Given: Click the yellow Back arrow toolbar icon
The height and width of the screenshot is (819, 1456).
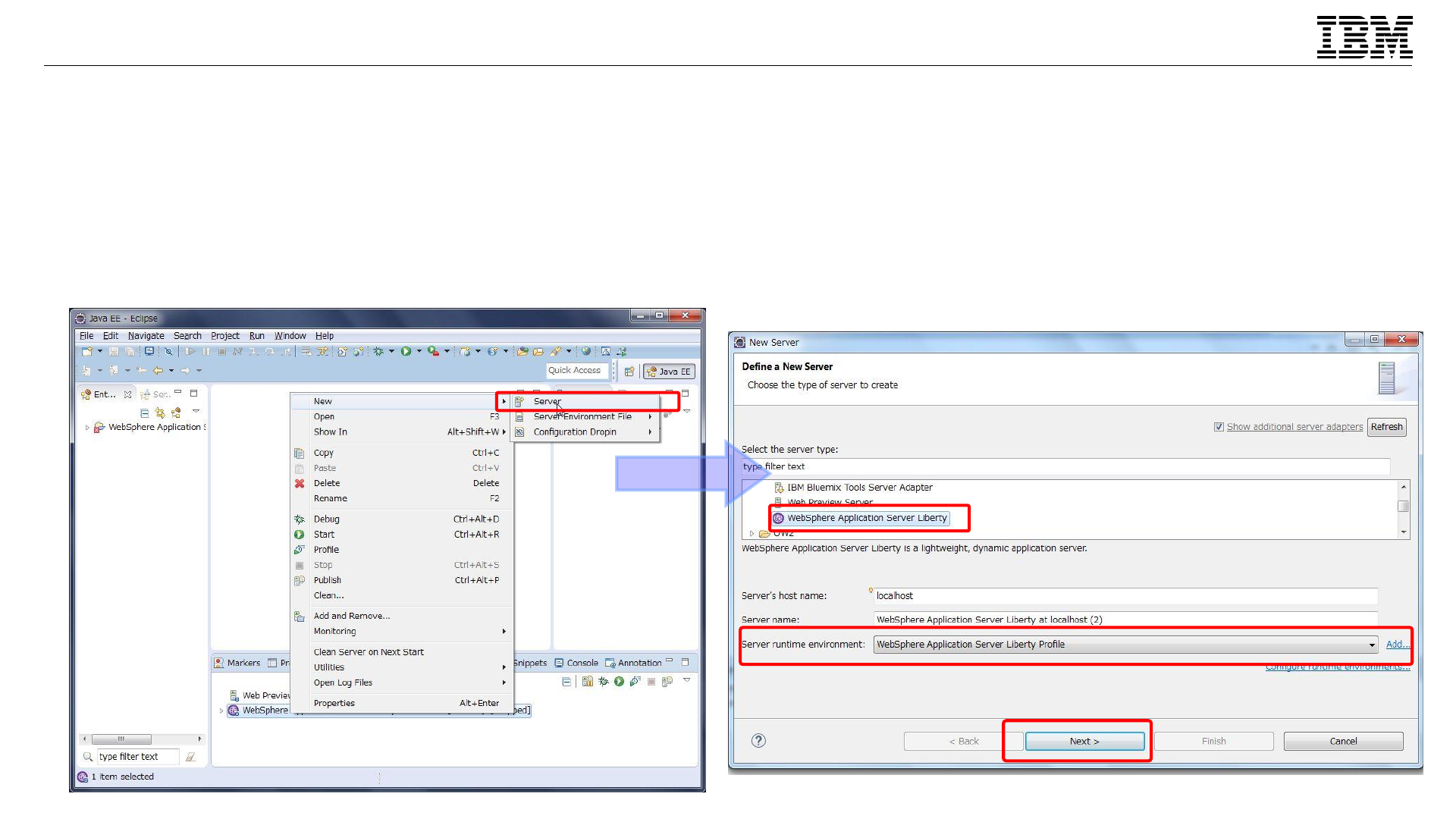Looking at the screenshot, I should click(x=158, y=371).
